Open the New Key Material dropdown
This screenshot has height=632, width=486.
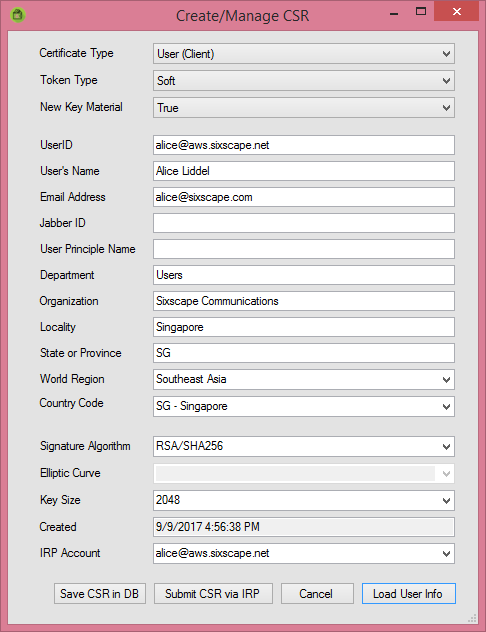(304, 108)
